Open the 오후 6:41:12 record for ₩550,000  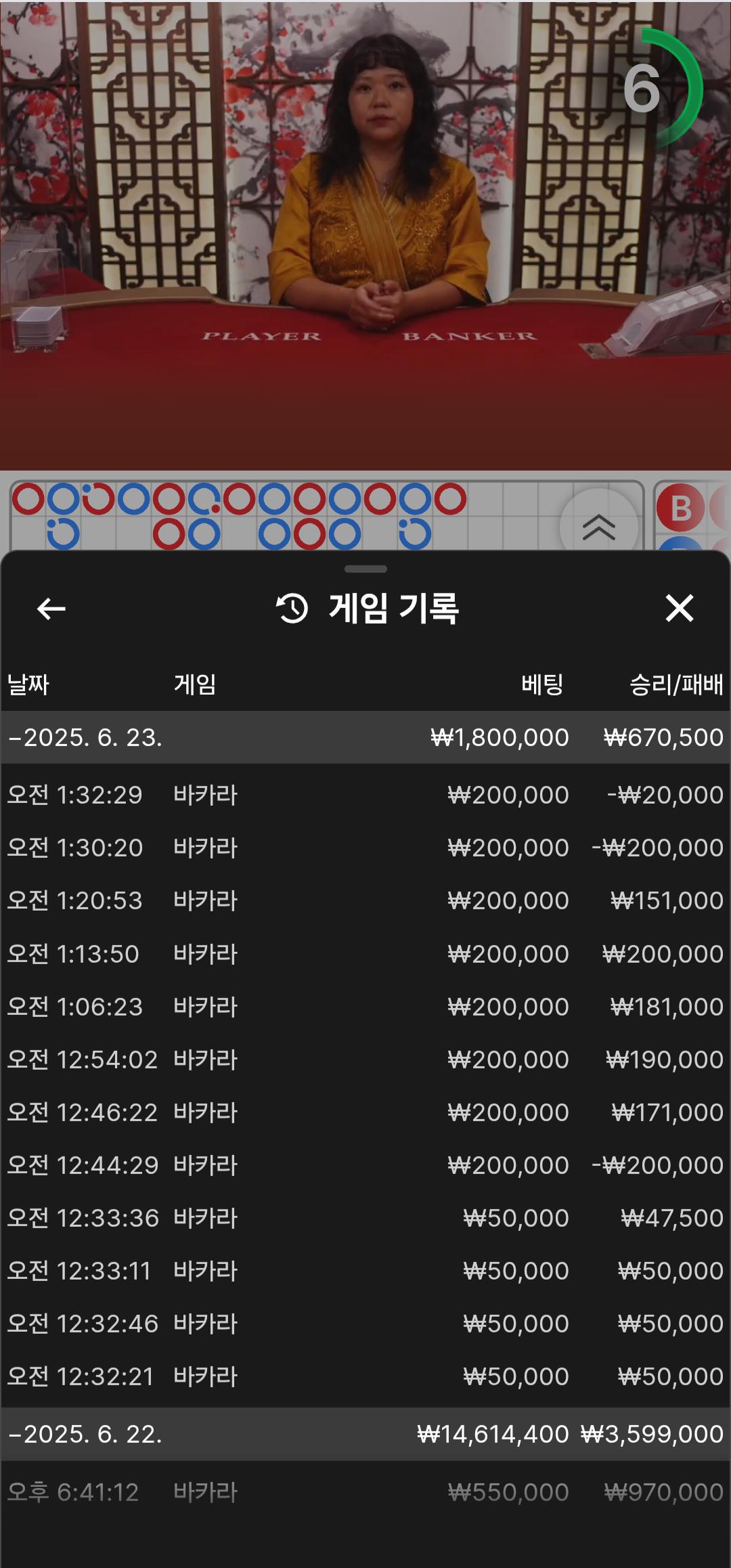tap(365, 1492)
